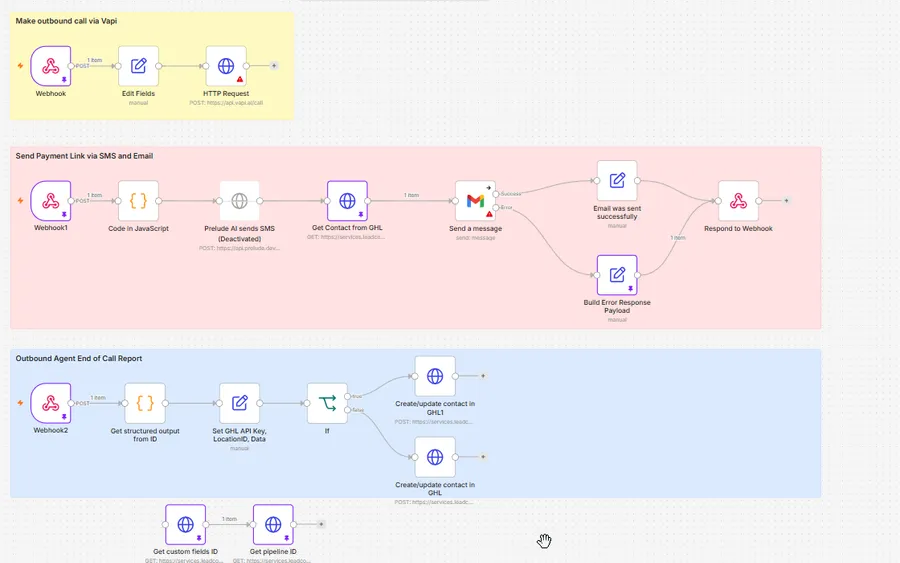
Task: Click the pin icon on Build Error Response Payload
Action: coord(631,289)
